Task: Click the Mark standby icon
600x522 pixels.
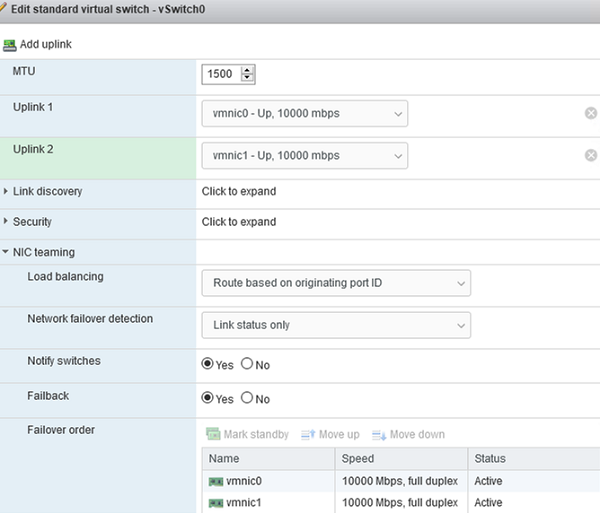Action: [x=212, y=434]
